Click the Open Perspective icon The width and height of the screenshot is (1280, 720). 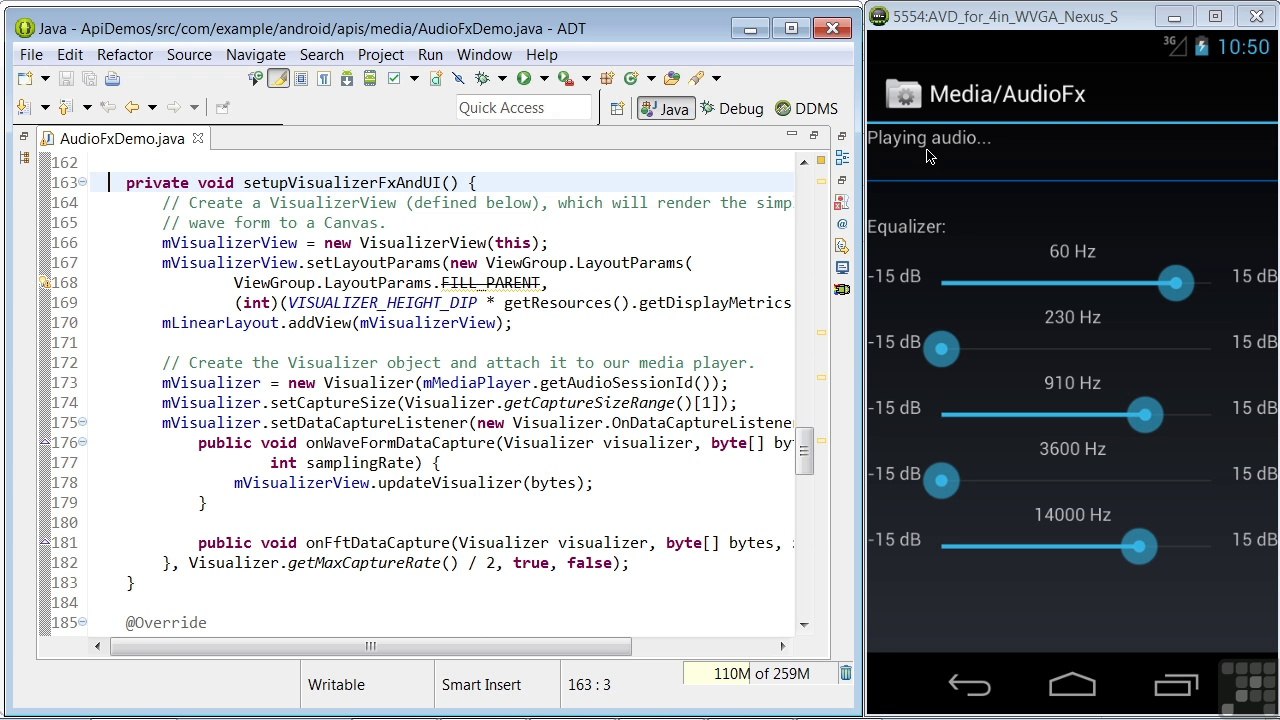coord(617,108)
